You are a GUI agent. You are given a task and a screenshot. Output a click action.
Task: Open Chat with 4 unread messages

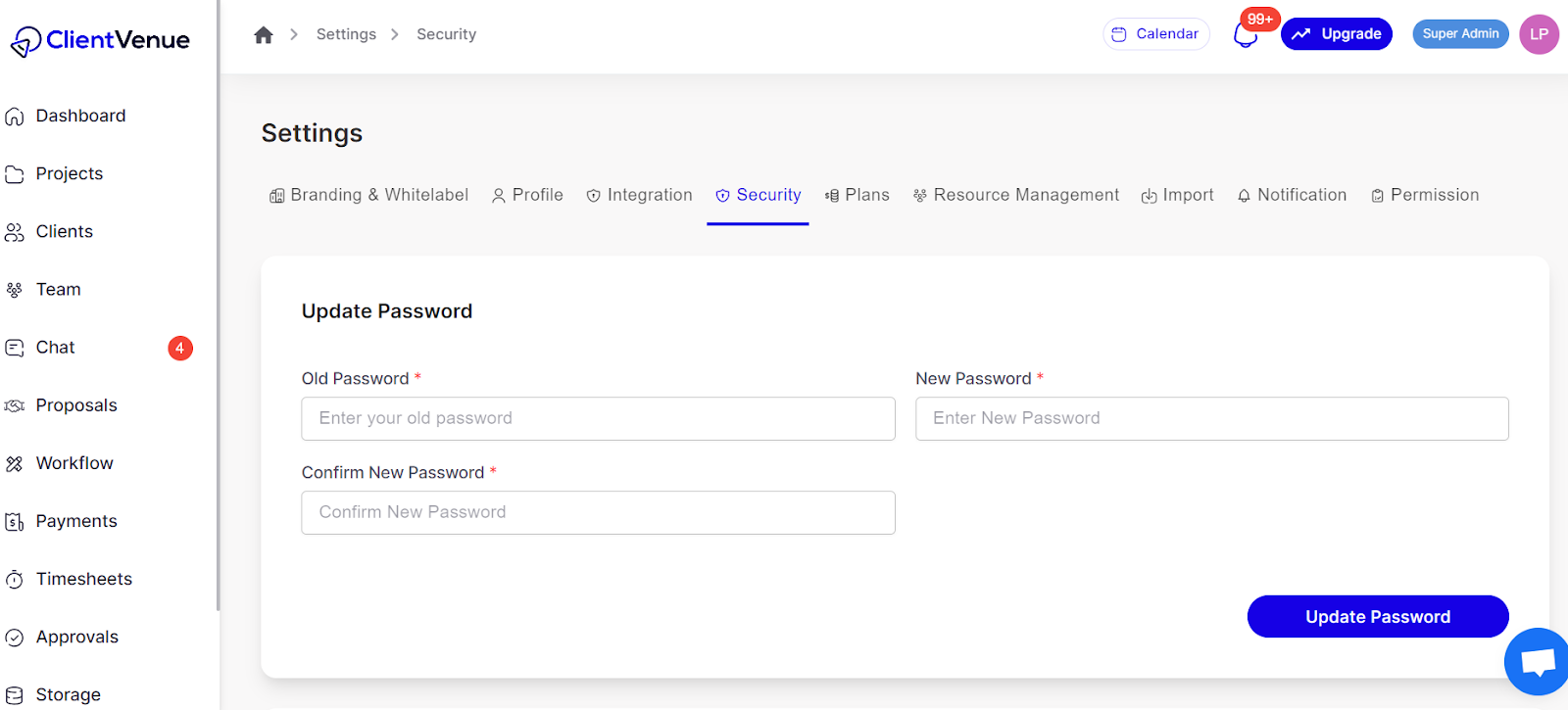coord(56,348)
